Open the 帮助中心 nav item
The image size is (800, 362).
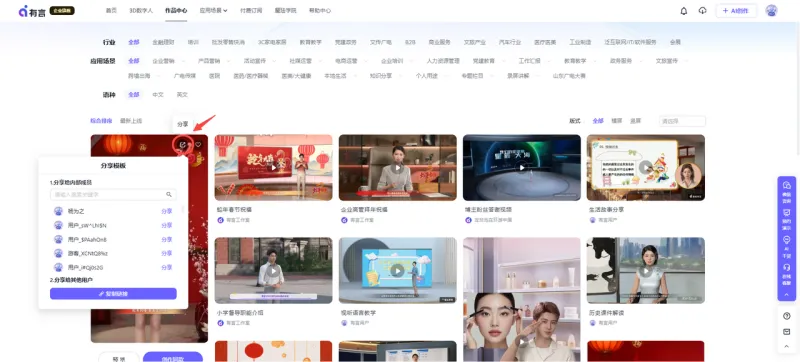pyautogui.click(x=320, y=11)
